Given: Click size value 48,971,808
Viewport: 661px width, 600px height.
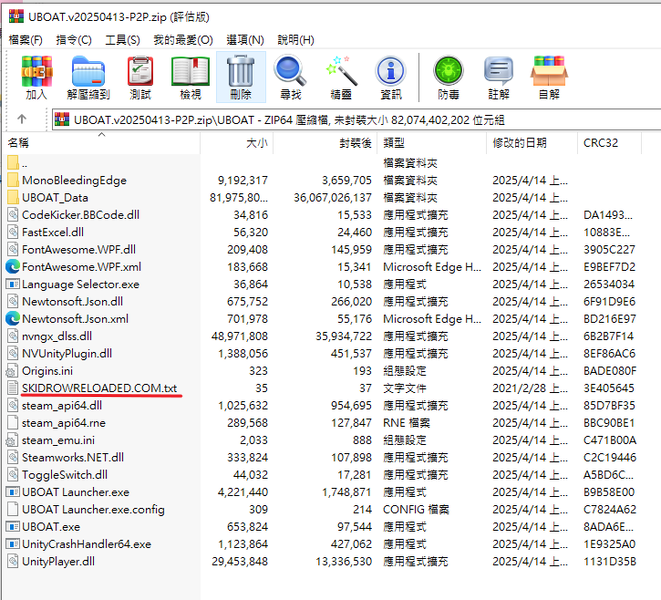Looking at the screenshot, I should tap(239, 336).
